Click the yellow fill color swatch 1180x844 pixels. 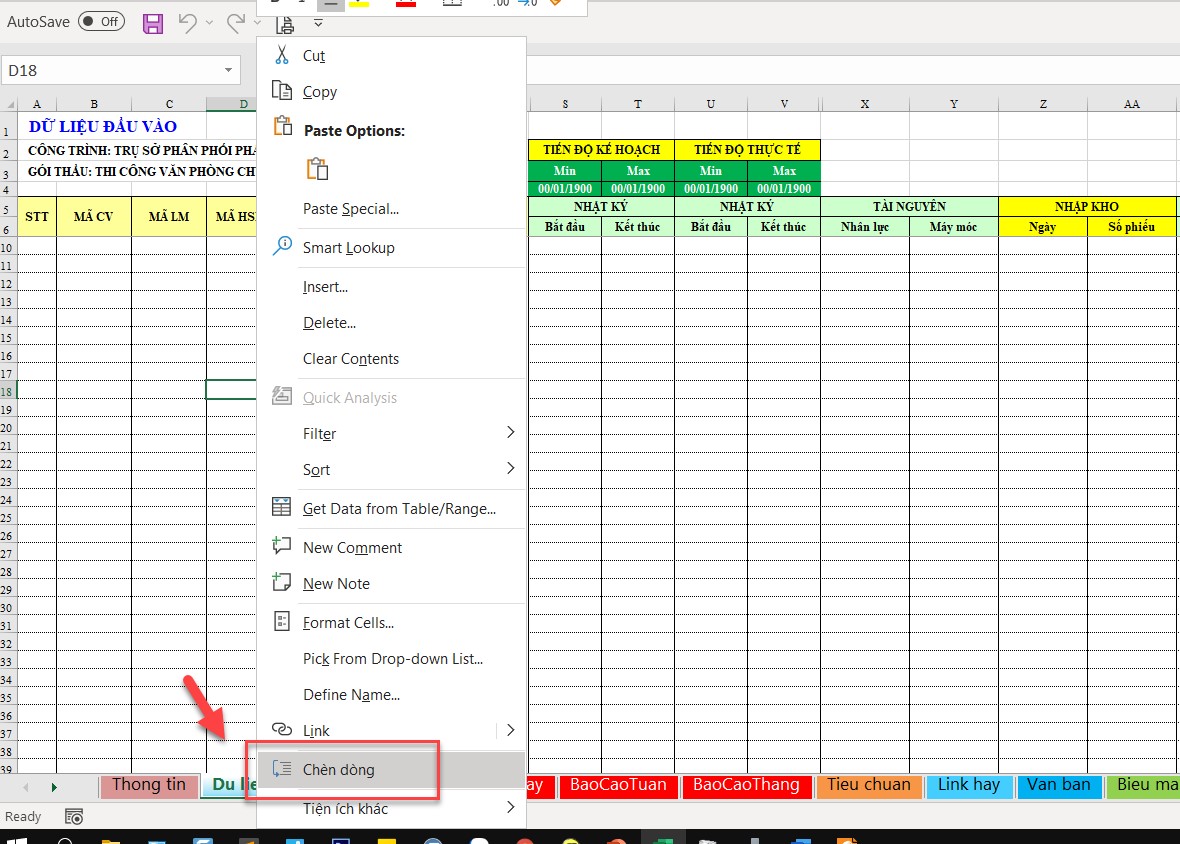point(359,3)
